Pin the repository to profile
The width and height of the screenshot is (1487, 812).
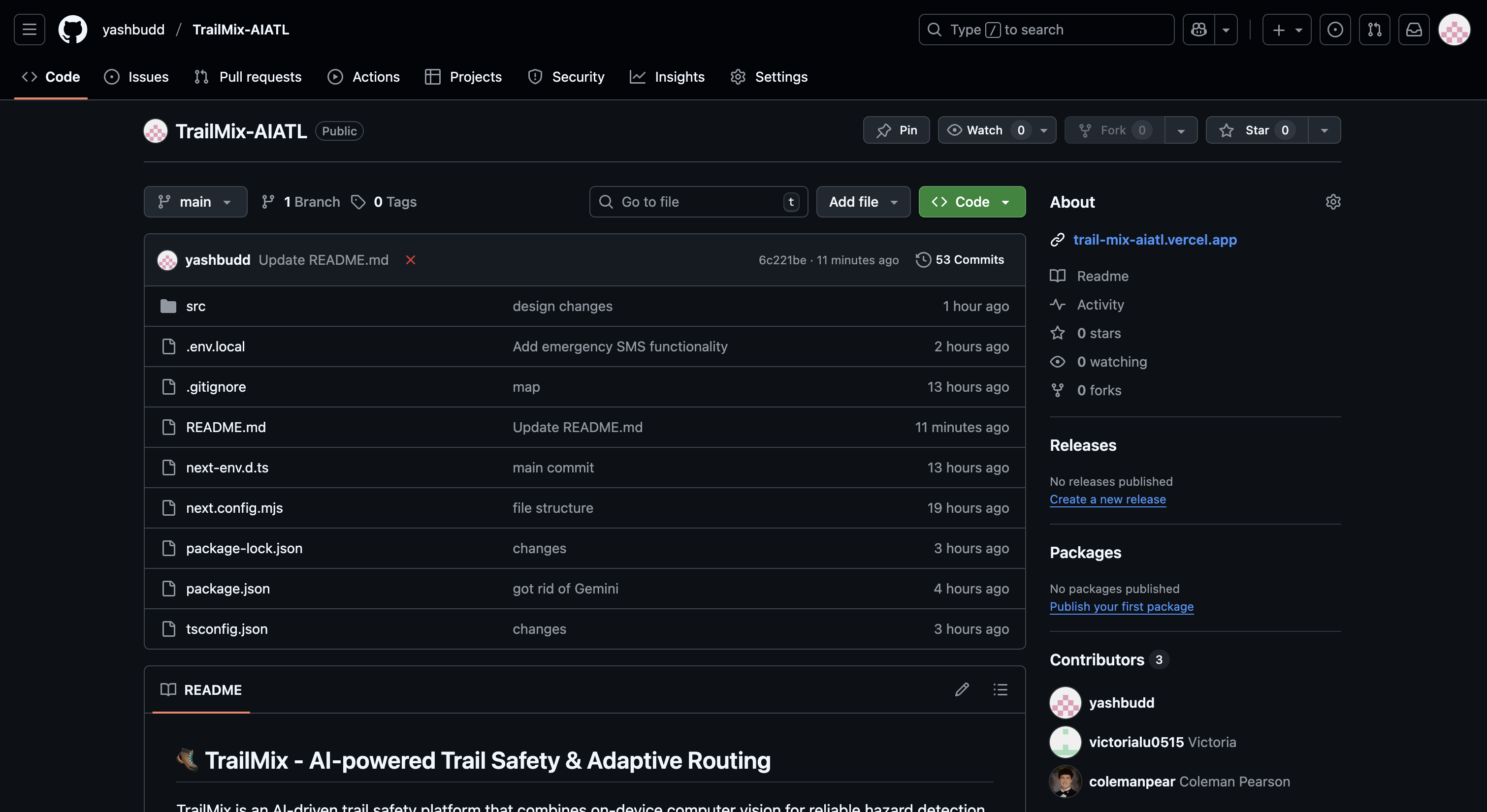[897, 130]
